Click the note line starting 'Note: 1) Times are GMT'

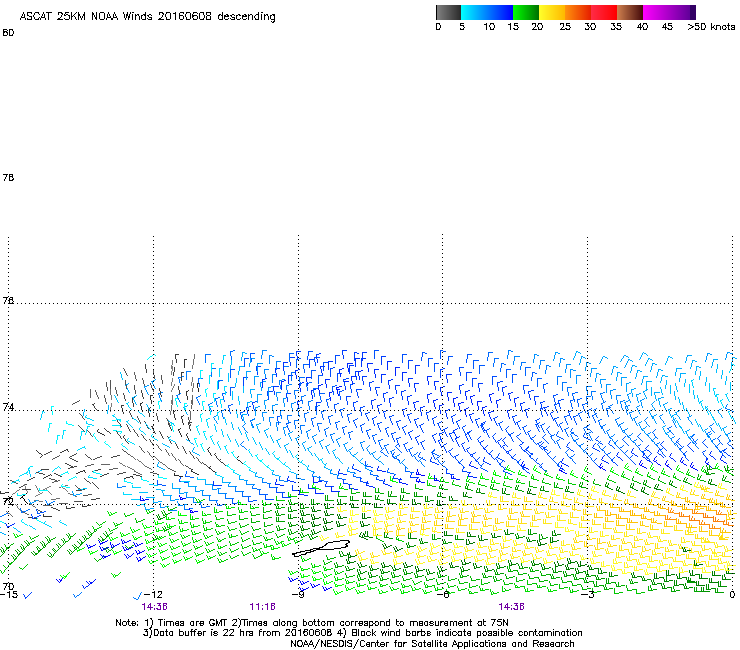click(x=312, y=623)
